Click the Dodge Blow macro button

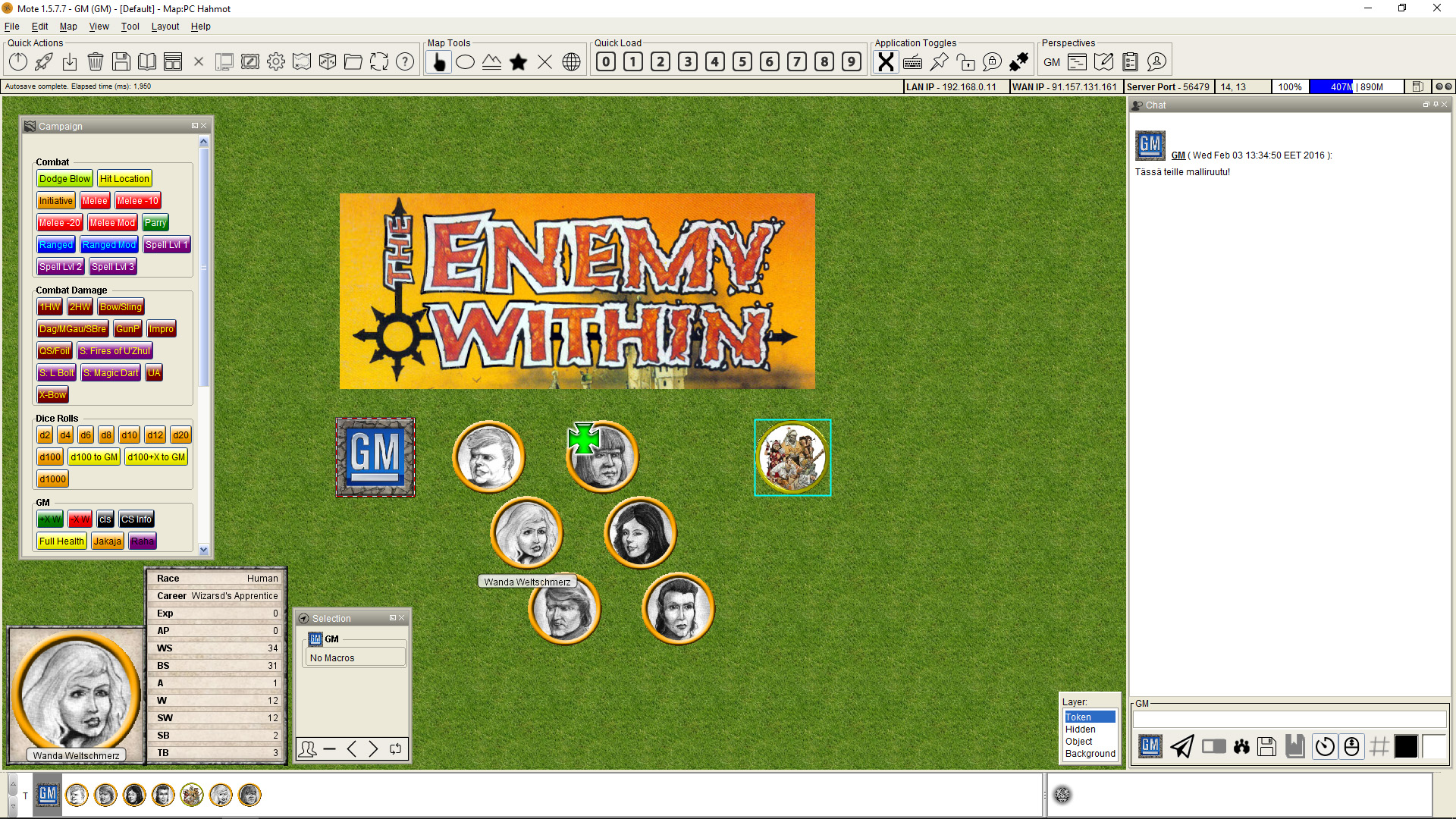point(64,179)
